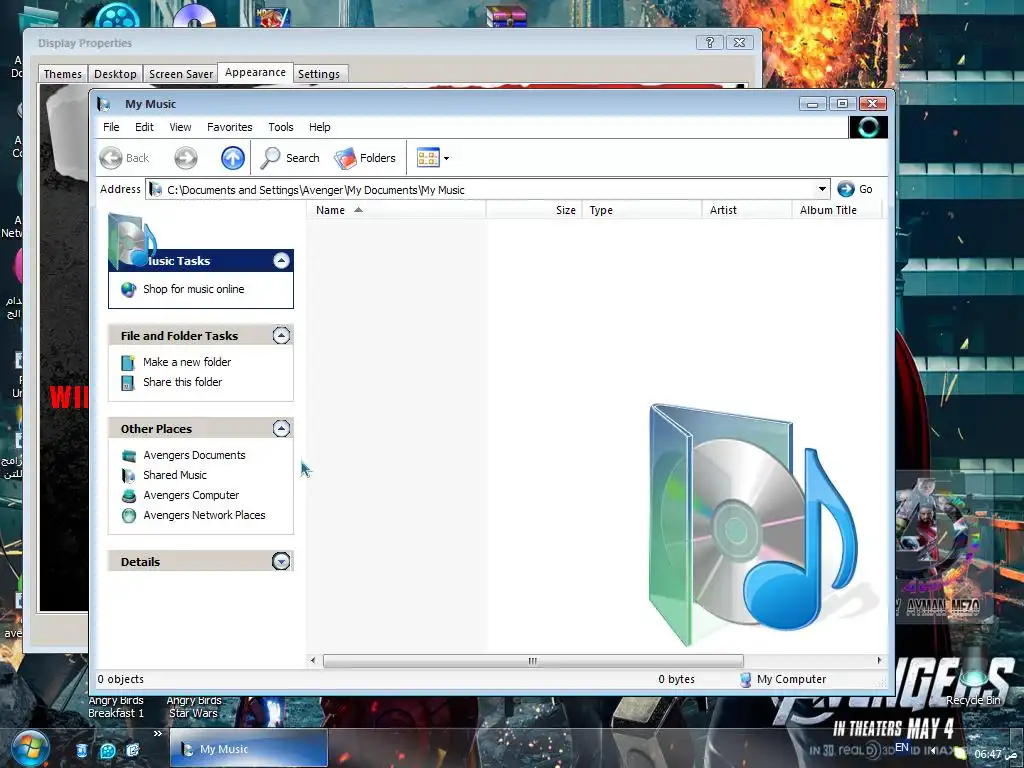Collapse File and Folder Tasks panel
Viewport: 1024px width, 768px height.
point(281,336)
